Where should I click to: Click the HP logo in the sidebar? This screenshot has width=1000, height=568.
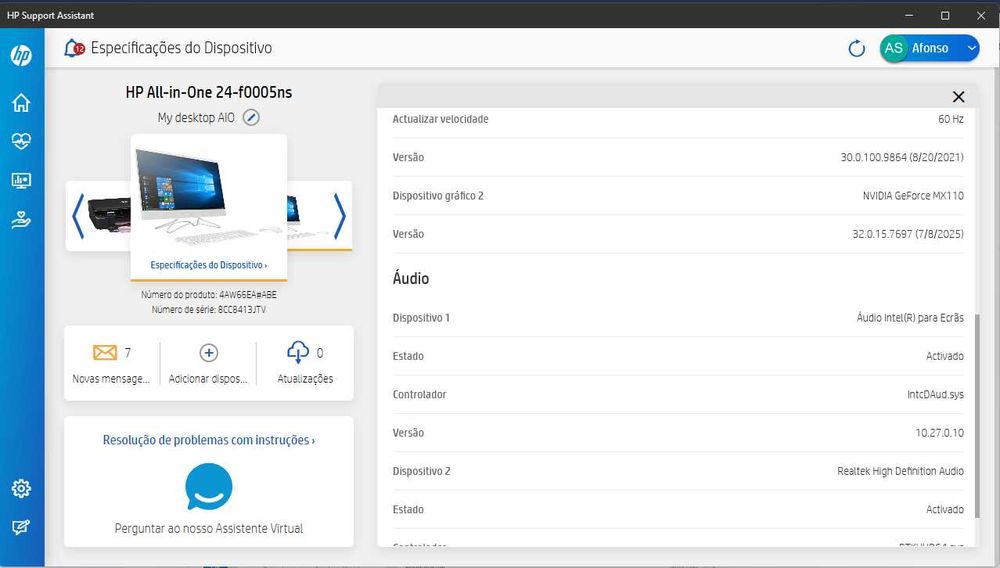21,55
